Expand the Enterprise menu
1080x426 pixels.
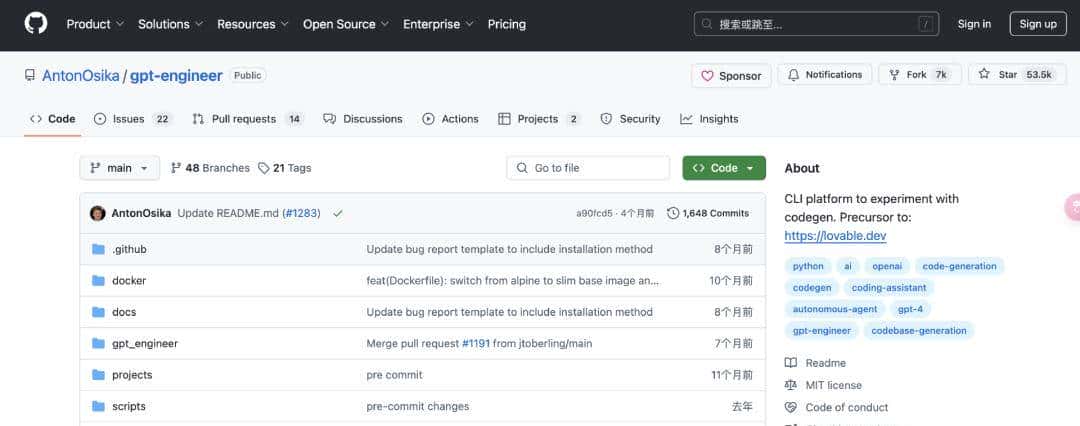click(x=438, y=24)
